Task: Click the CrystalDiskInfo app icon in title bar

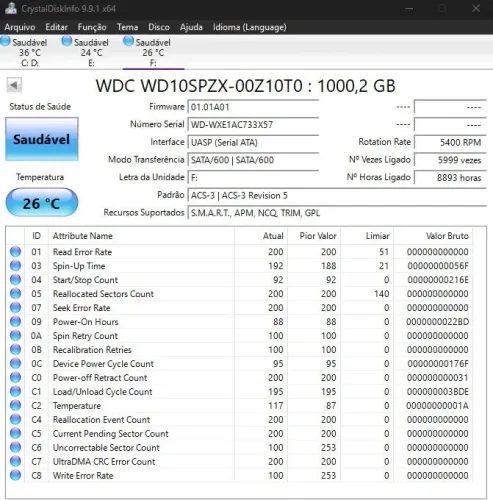Action: pos(11,8)
